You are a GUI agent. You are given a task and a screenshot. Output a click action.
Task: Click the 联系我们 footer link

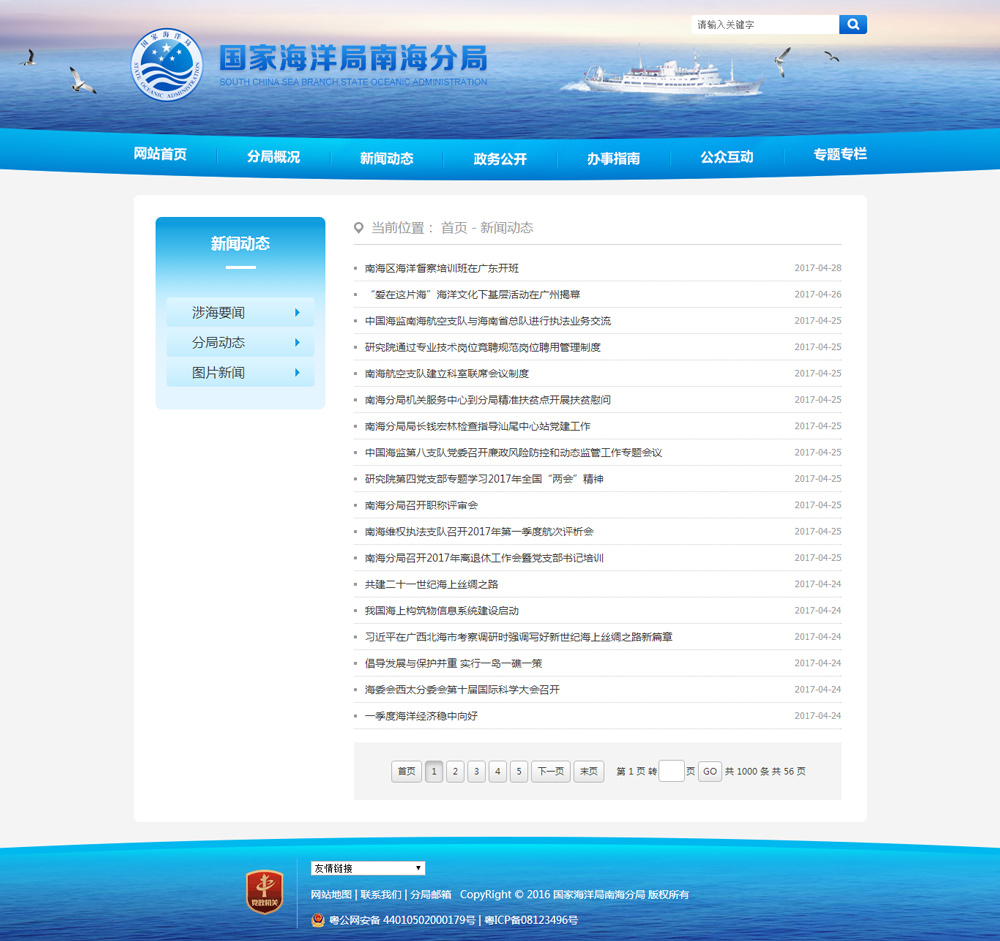pos(382,895)
